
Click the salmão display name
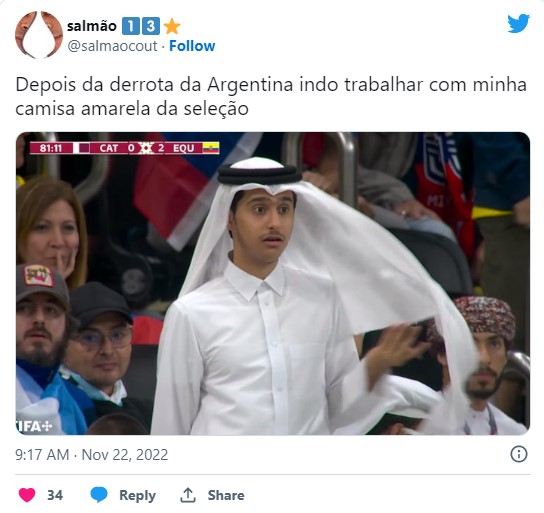tap(92, 26)
